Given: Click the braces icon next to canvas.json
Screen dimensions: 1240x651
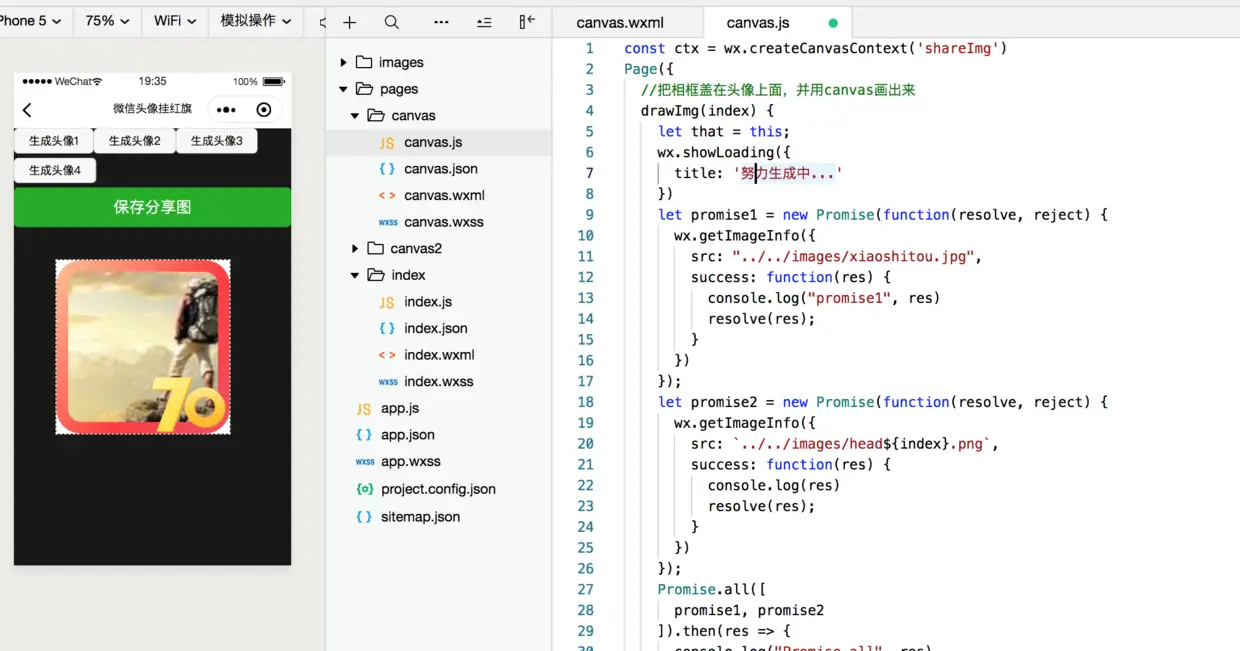Looking at the screenshot, I should [x=387, y=169].
